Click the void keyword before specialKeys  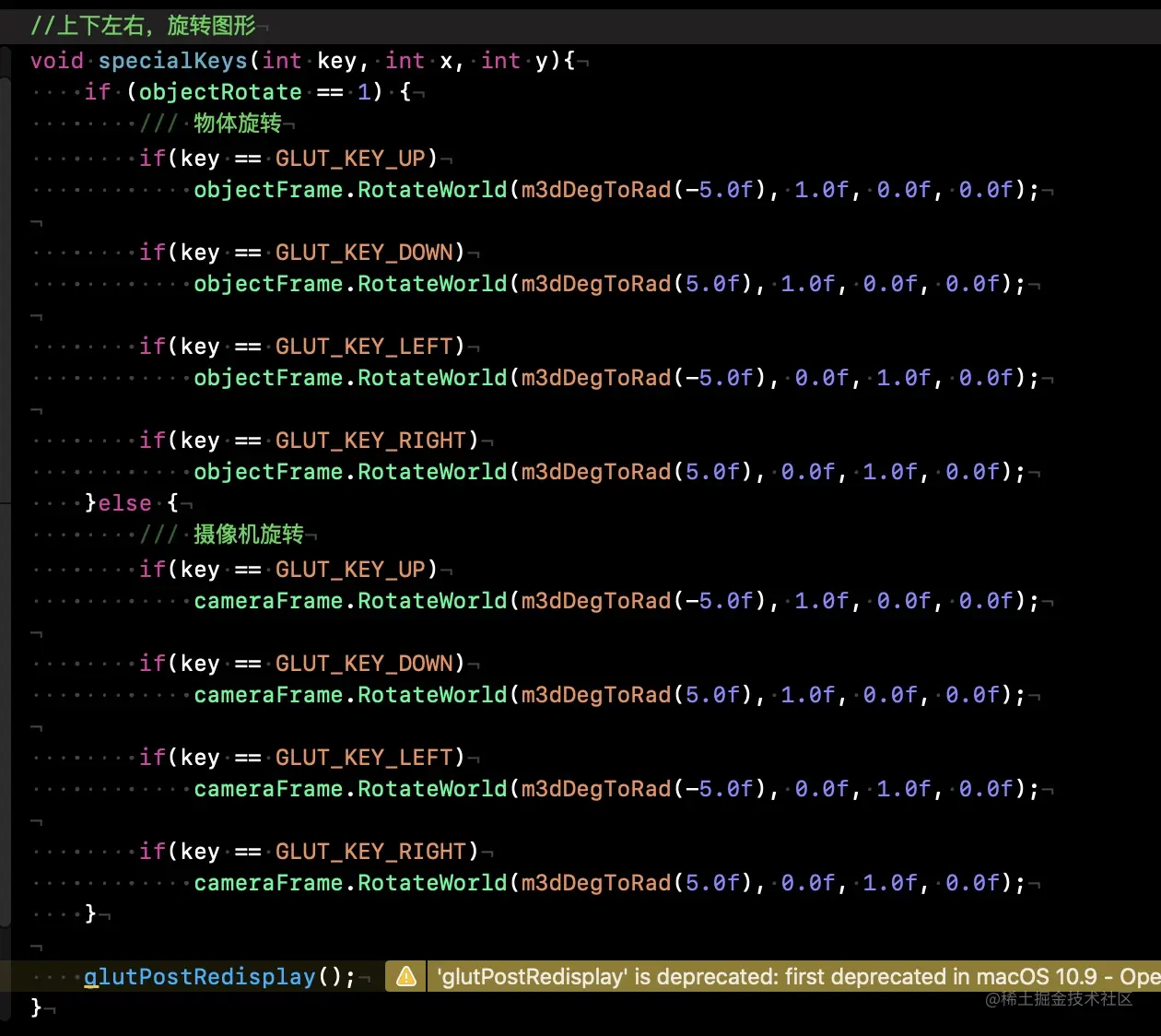point(57,61)
